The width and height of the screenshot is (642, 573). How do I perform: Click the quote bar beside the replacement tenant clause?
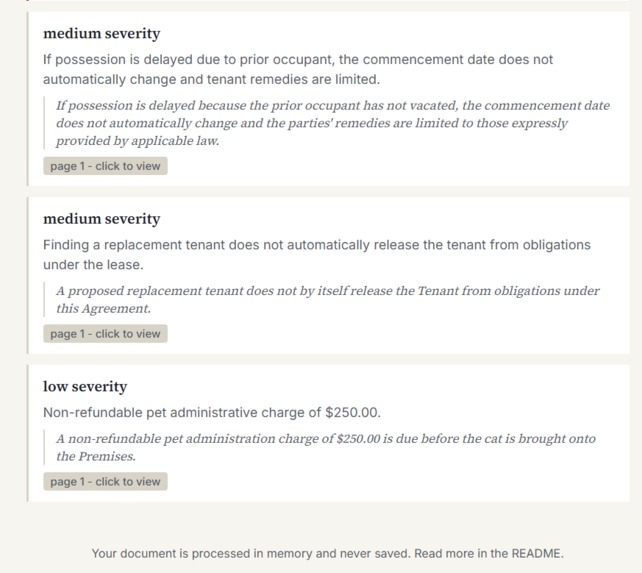coord(44,299)
